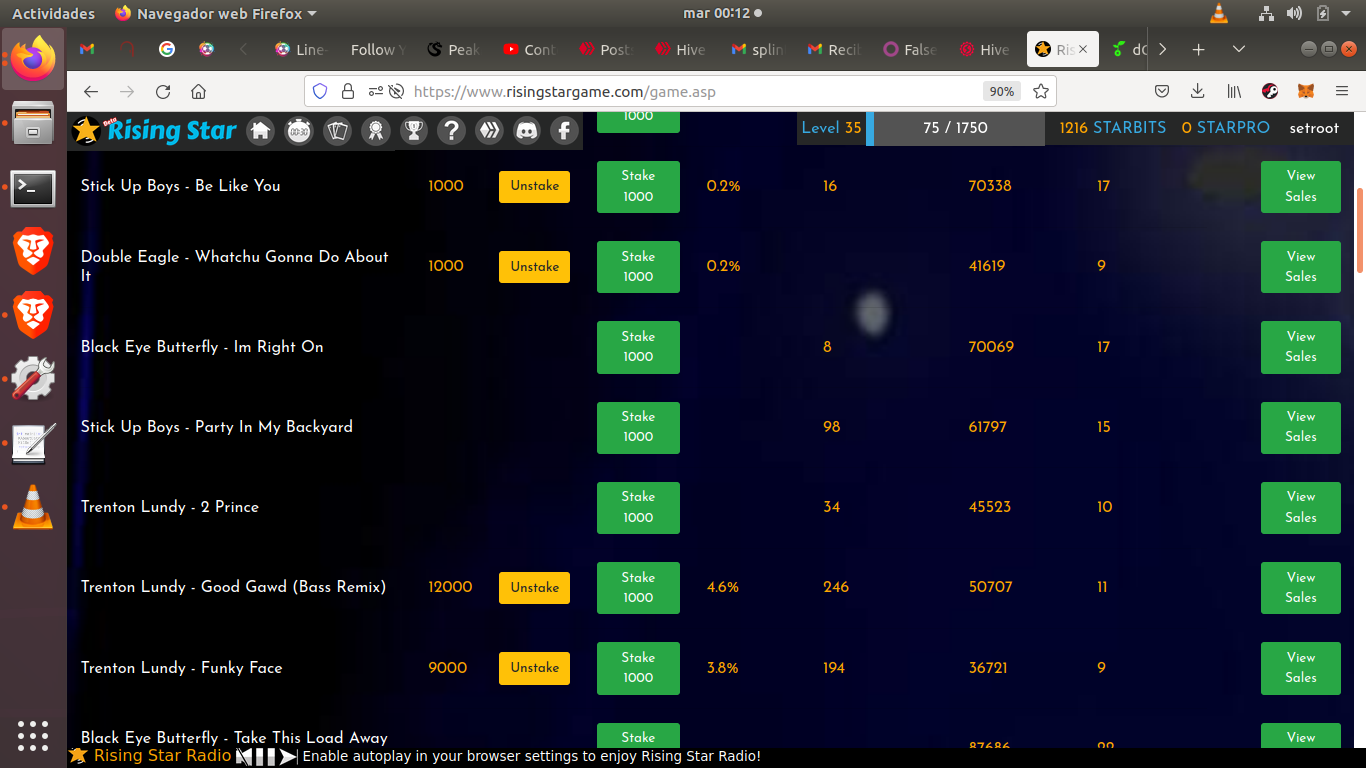Open the question mark help icon

click(x=451, y=130)
